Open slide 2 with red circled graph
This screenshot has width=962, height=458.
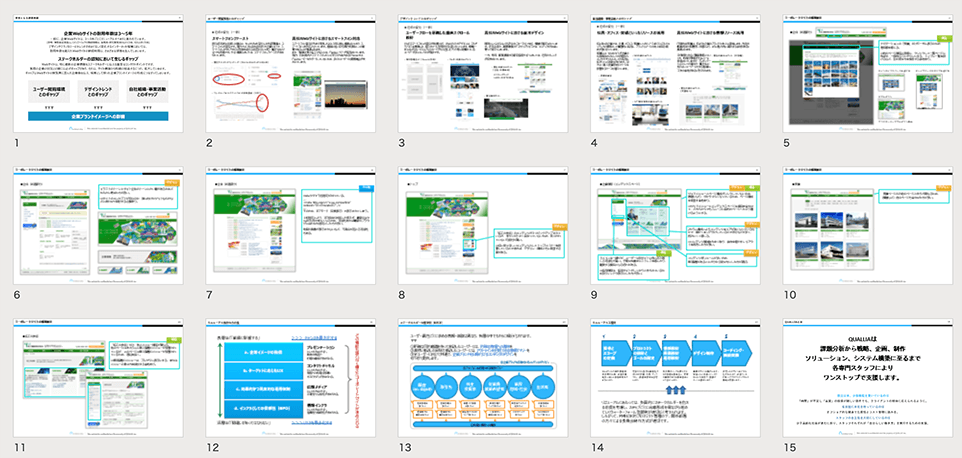coord(289,69)
